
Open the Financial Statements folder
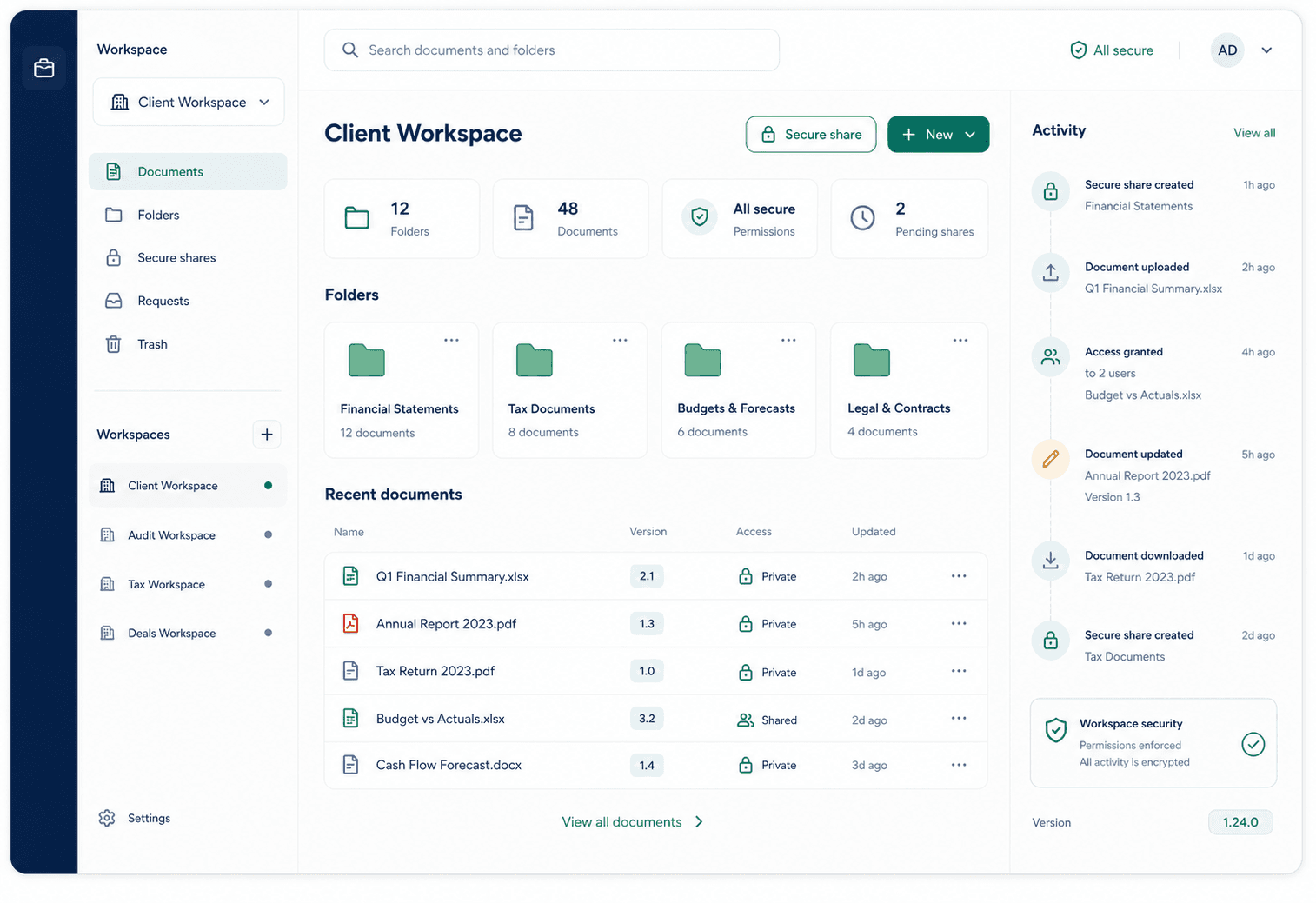(x=402, y=390)
